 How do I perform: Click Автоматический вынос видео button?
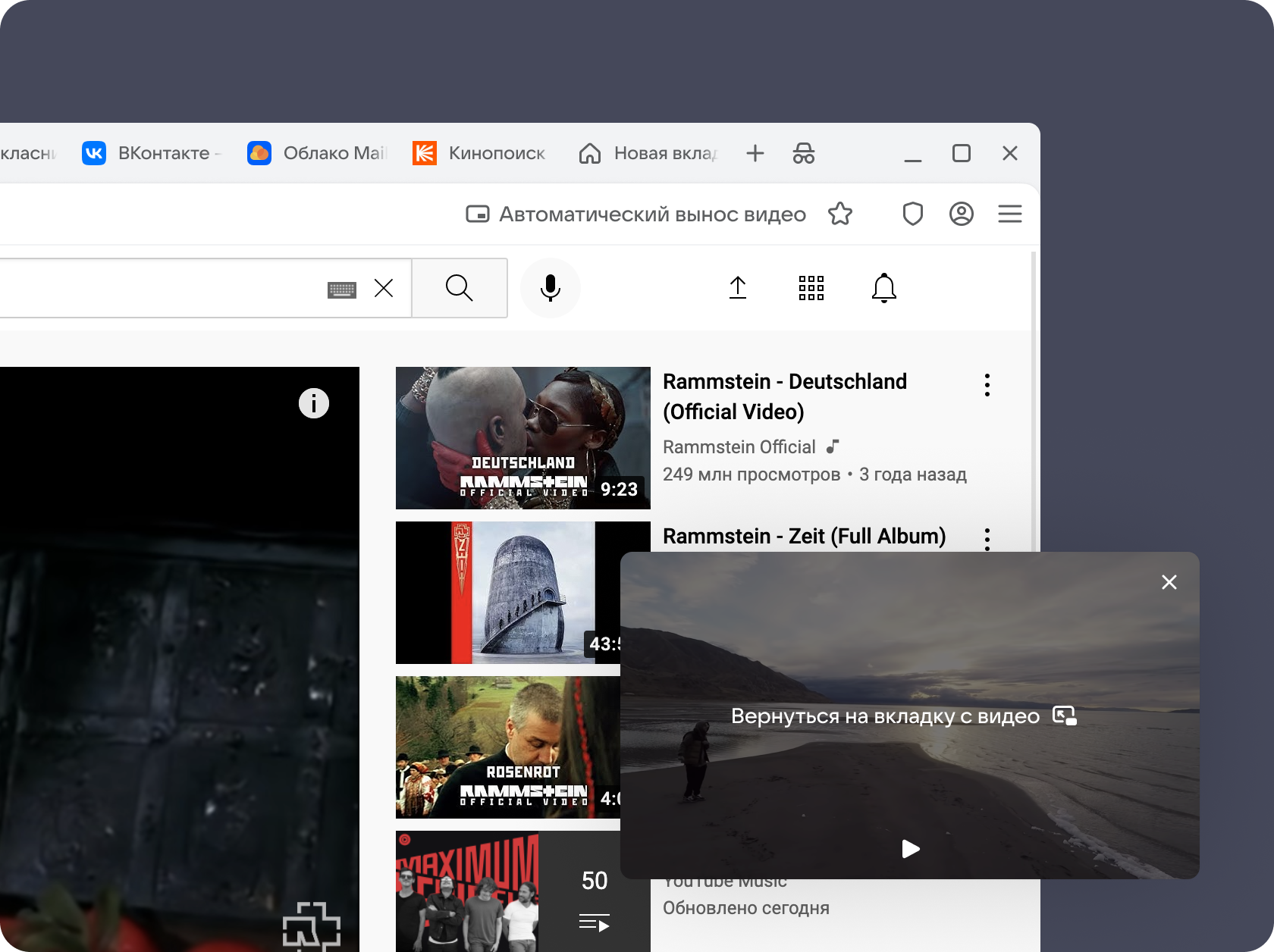point(635,215)
